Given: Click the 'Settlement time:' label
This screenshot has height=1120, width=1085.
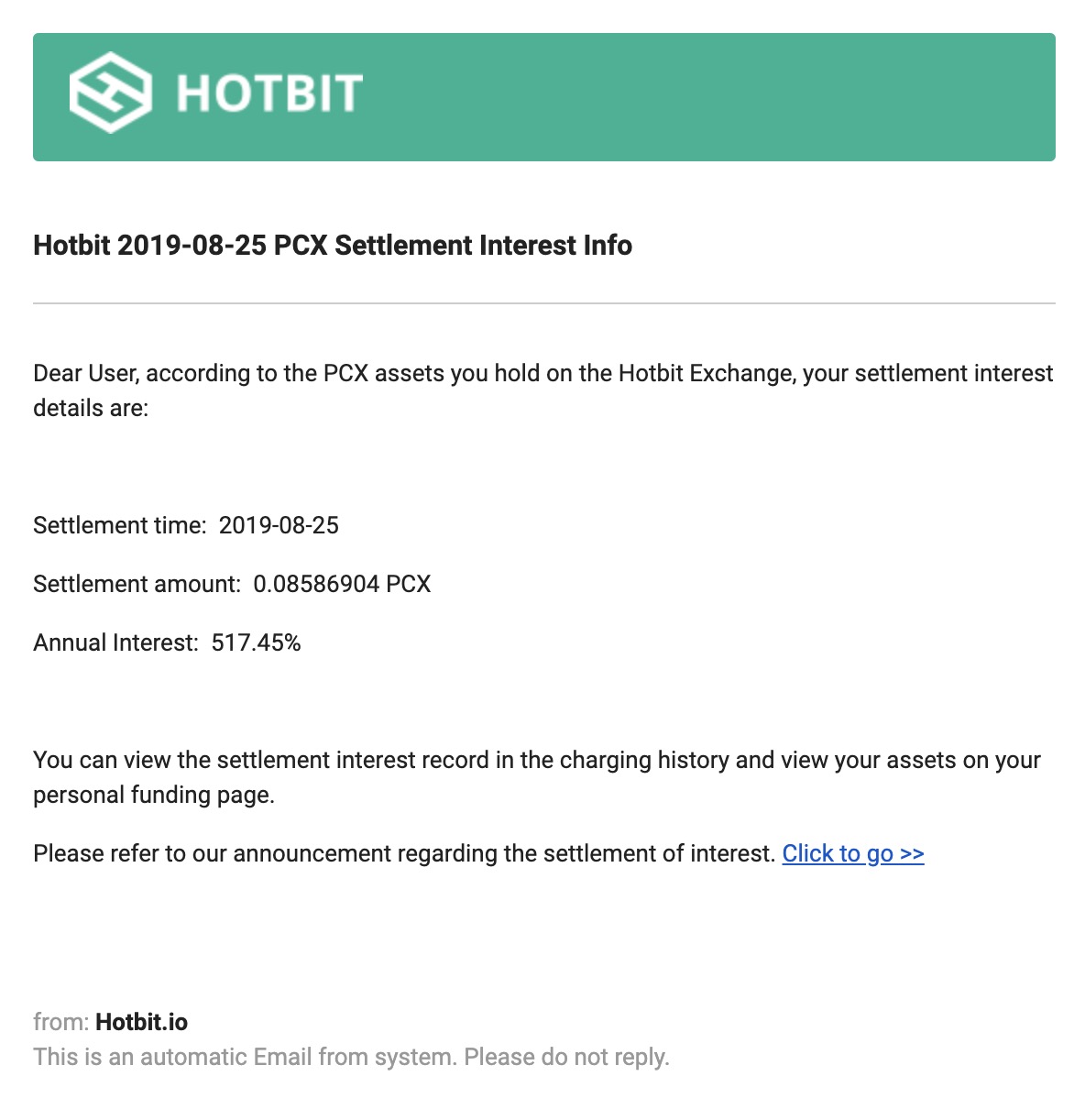Looking at the screenshot, I should coord(120,525).
